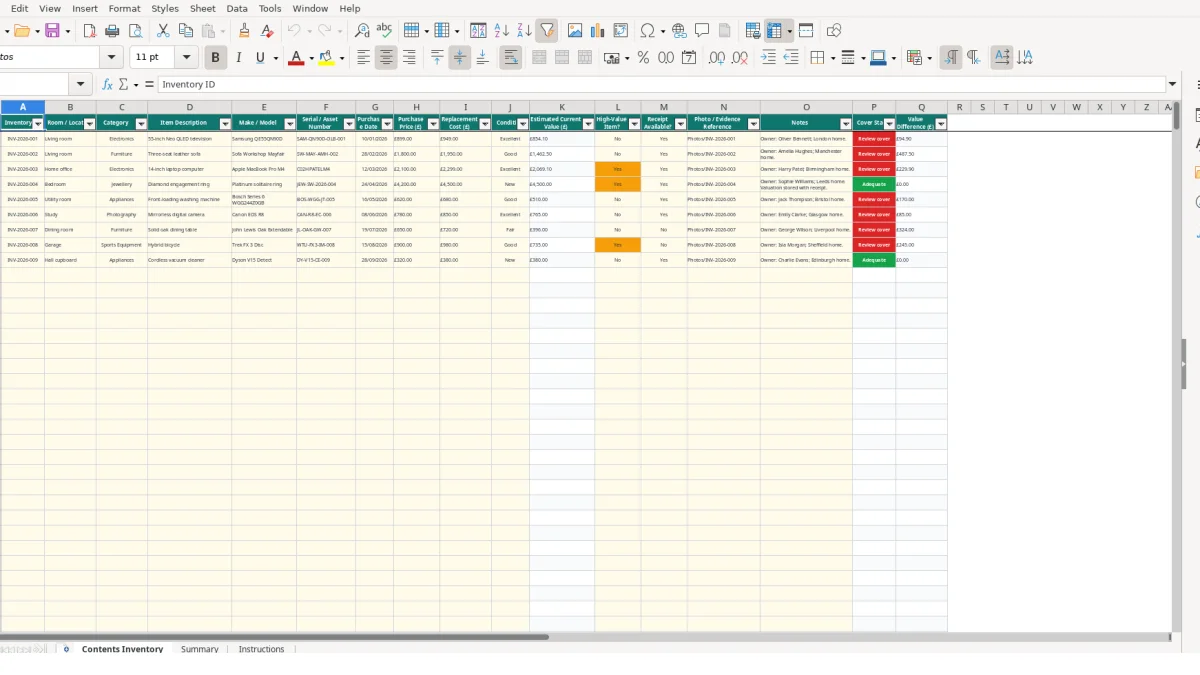This screenshot has height=675, width=1200.
Task: Insert a comment
Action: coord(702,31)
